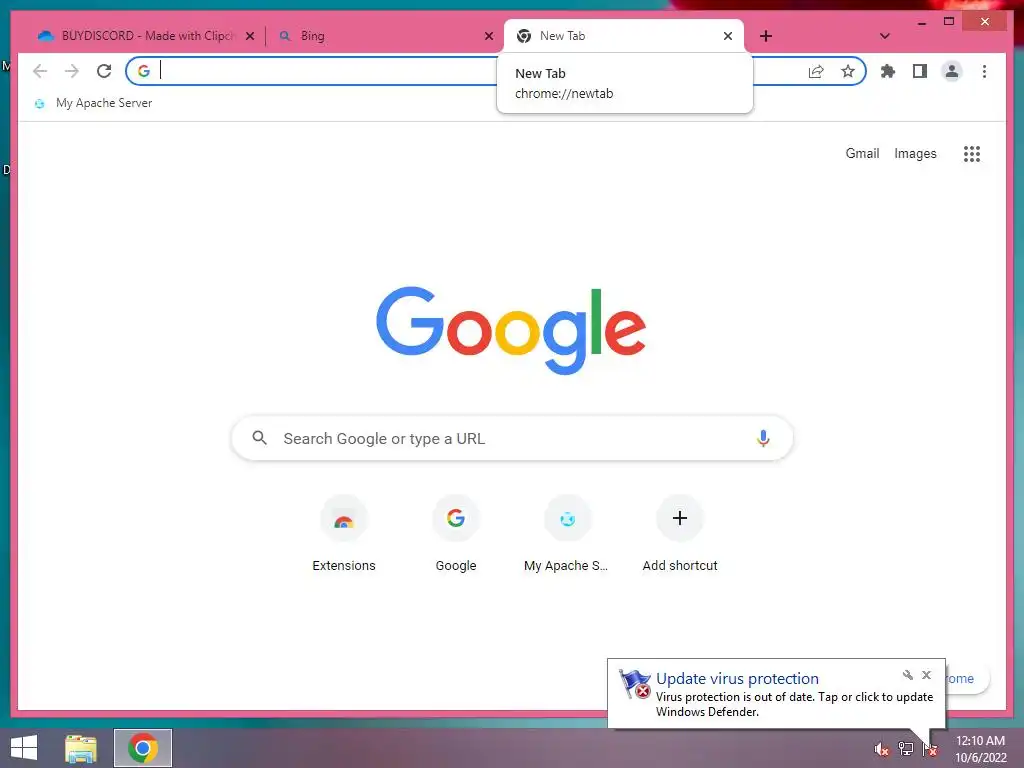Share this page icon in address bar
This screenshot has height=768, width=1024.
(816, 71)
